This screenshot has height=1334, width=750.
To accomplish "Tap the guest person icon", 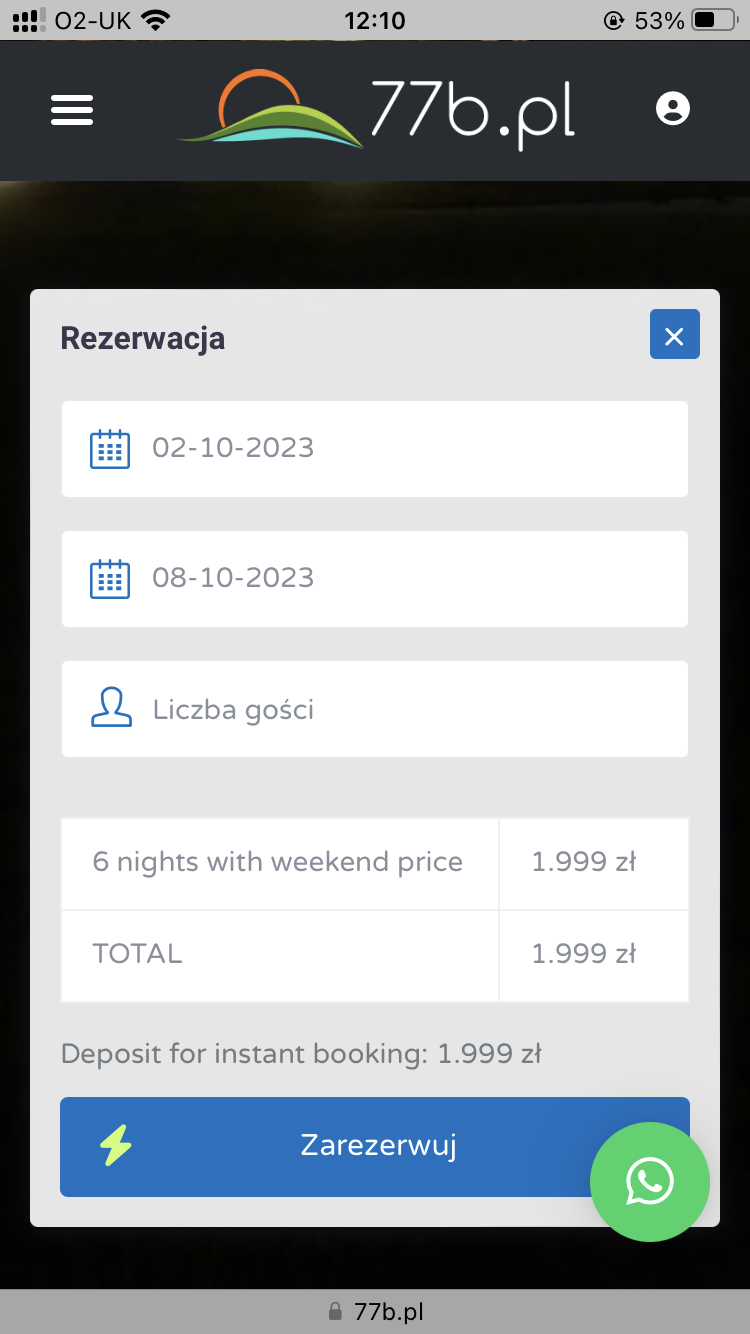I will pos(111,708).
